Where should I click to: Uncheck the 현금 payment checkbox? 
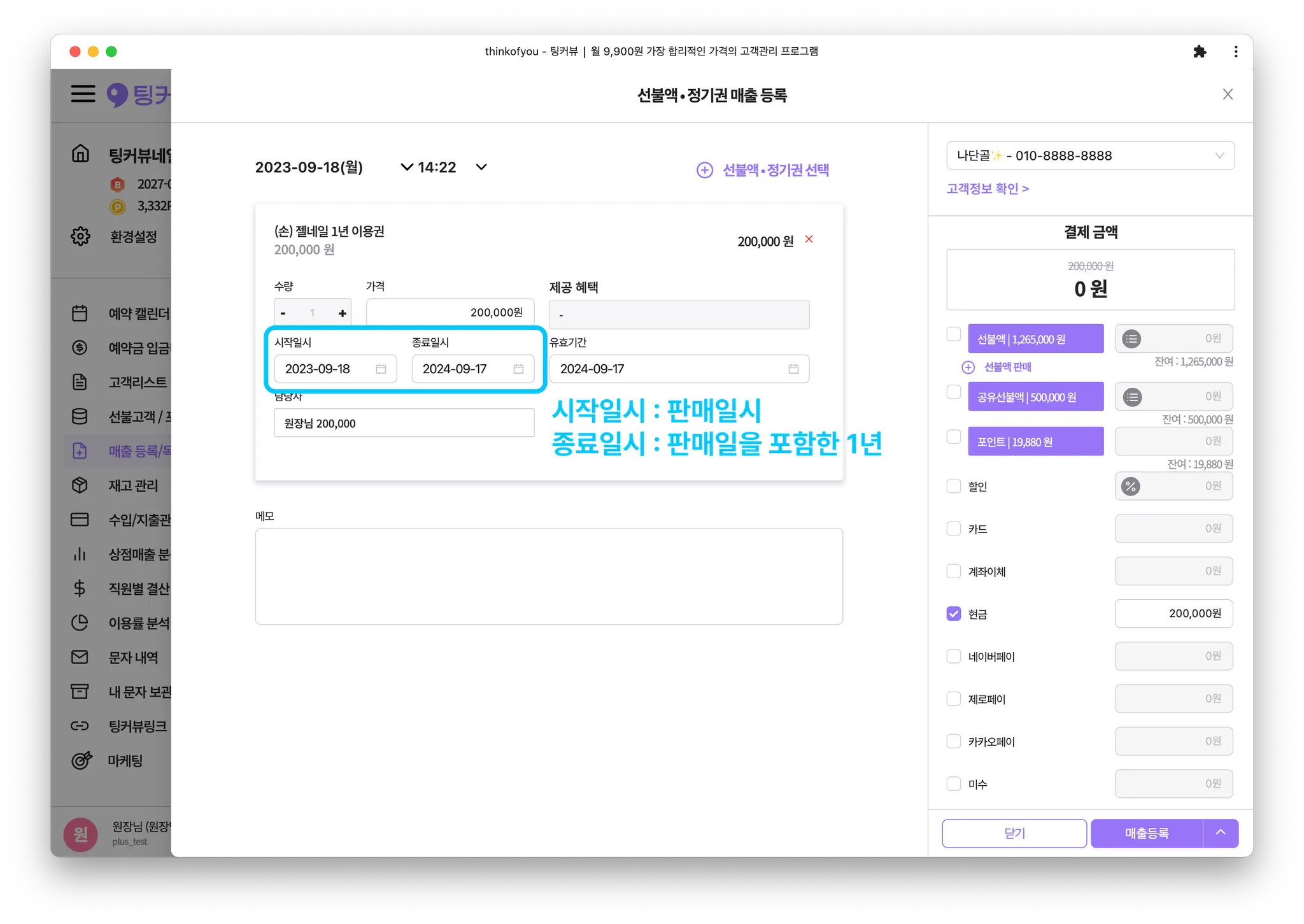point(953,614)
